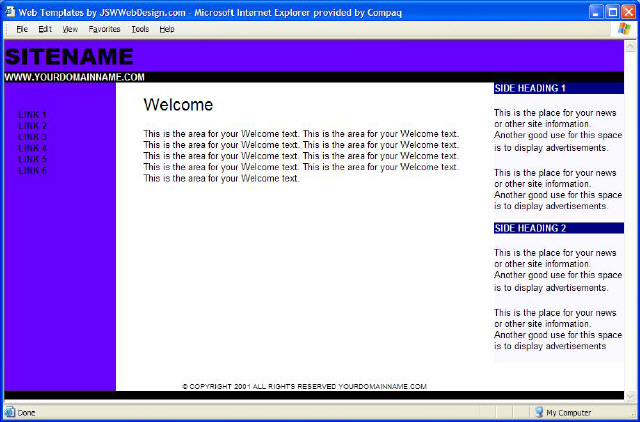Click the SIDE HEADING 1 bar

click(x=559, y=88)
